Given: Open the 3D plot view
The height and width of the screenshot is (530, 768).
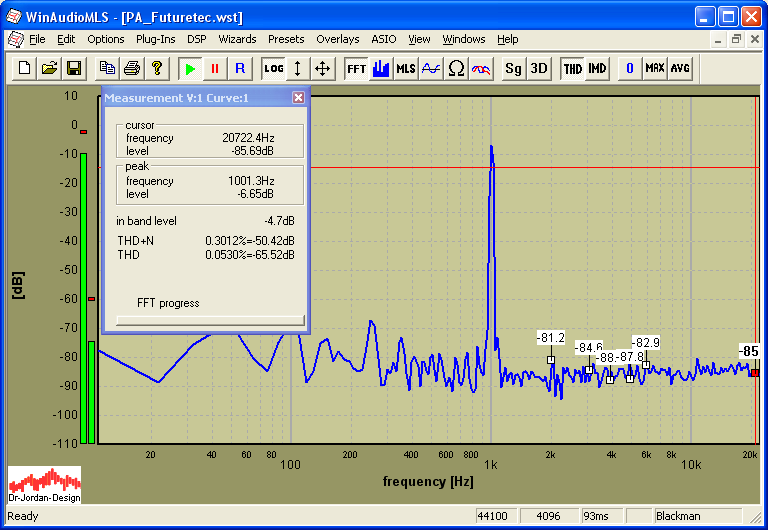Looking at the screenshot, I should [539, 68].
